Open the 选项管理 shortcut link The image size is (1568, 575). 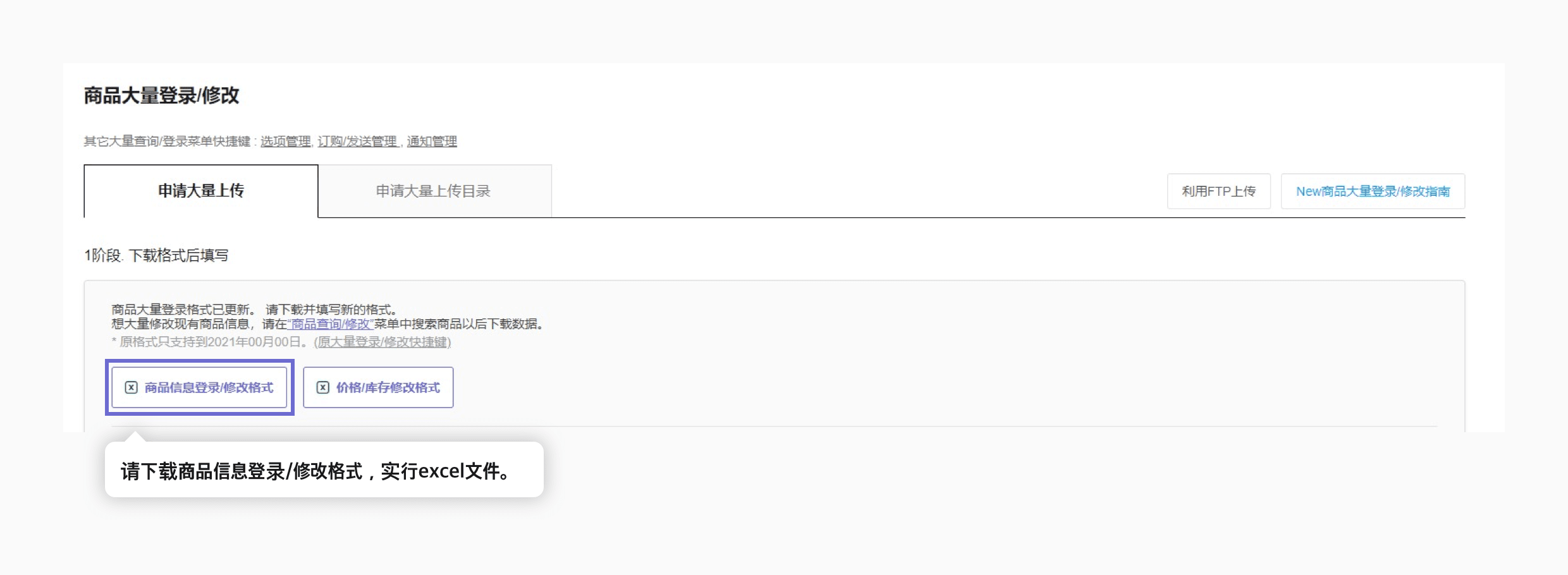click(x=286, y=142)
